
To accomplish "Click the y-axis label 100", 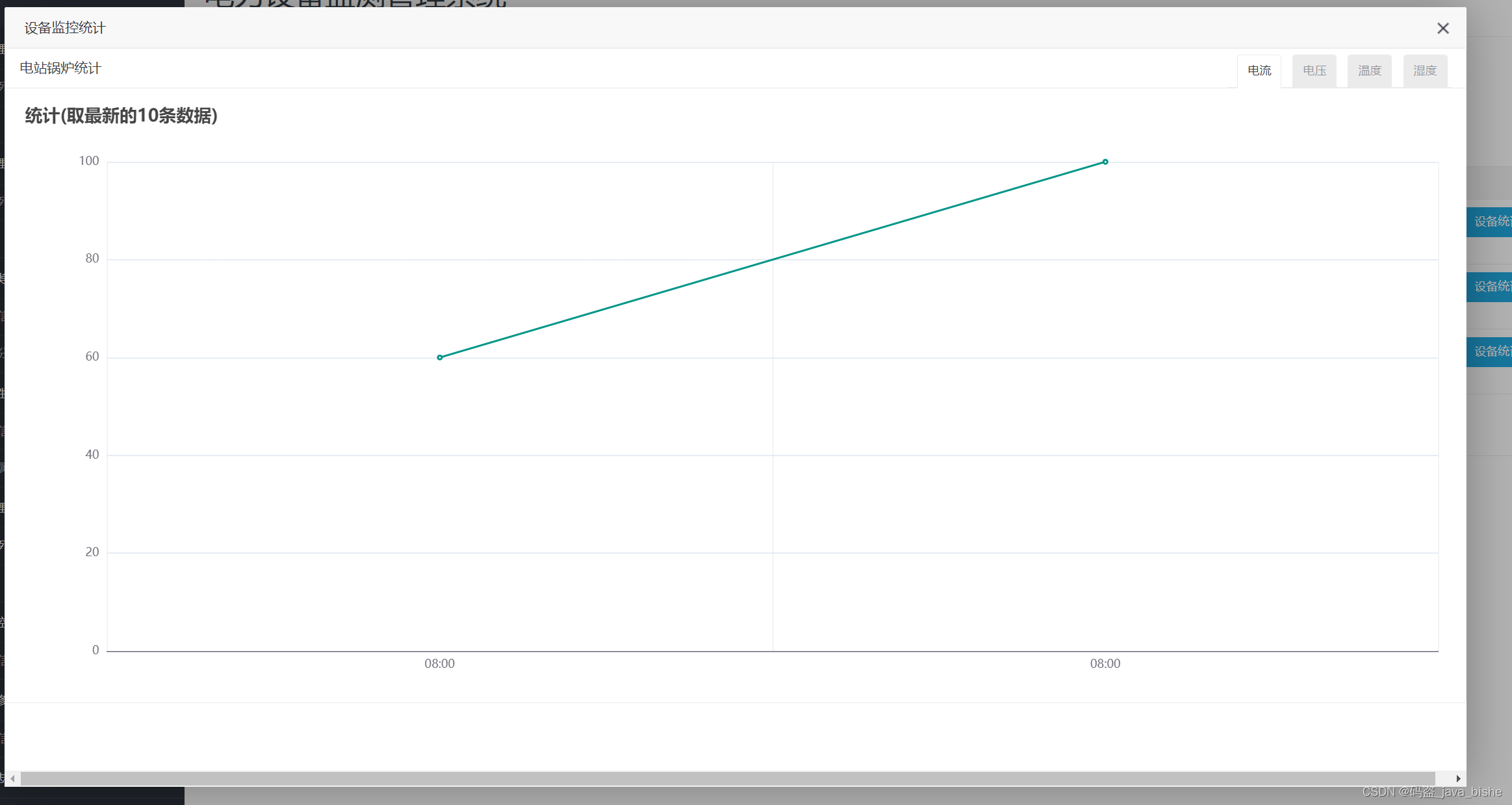I will point(89,161).
